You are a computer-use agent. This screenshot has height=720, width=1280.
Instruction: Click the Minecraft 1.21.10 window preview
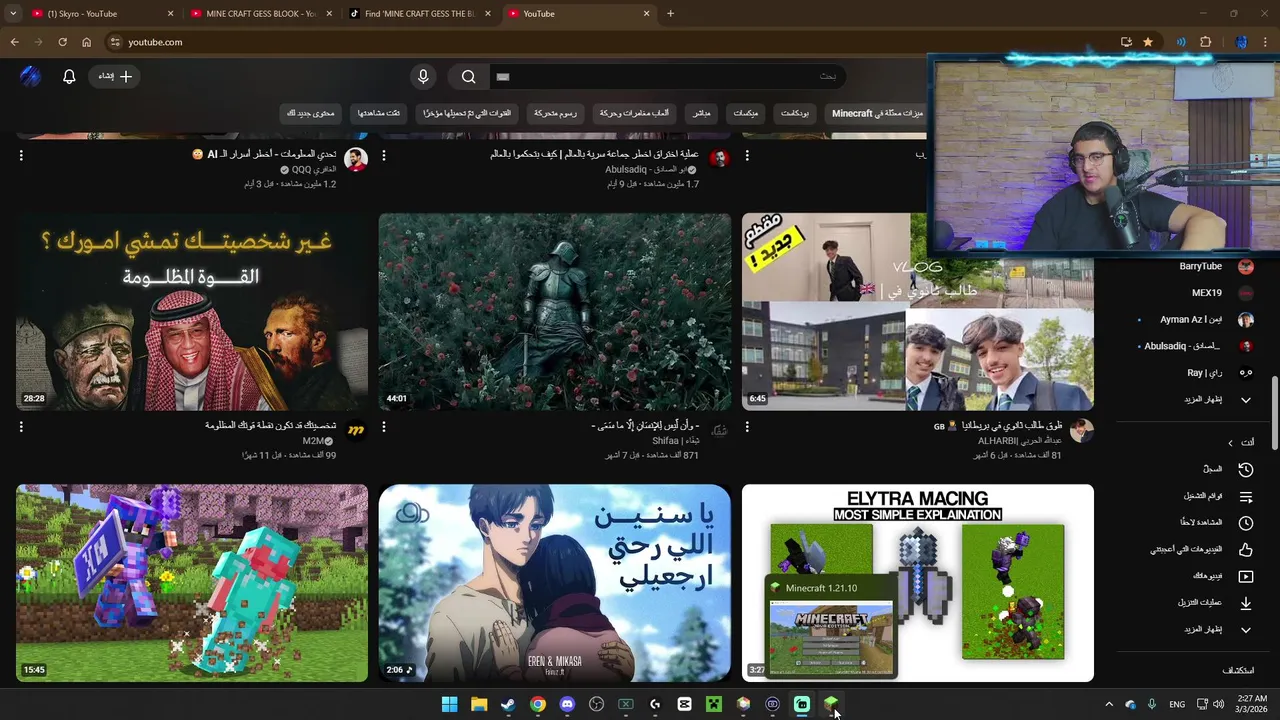click(832, 627)
